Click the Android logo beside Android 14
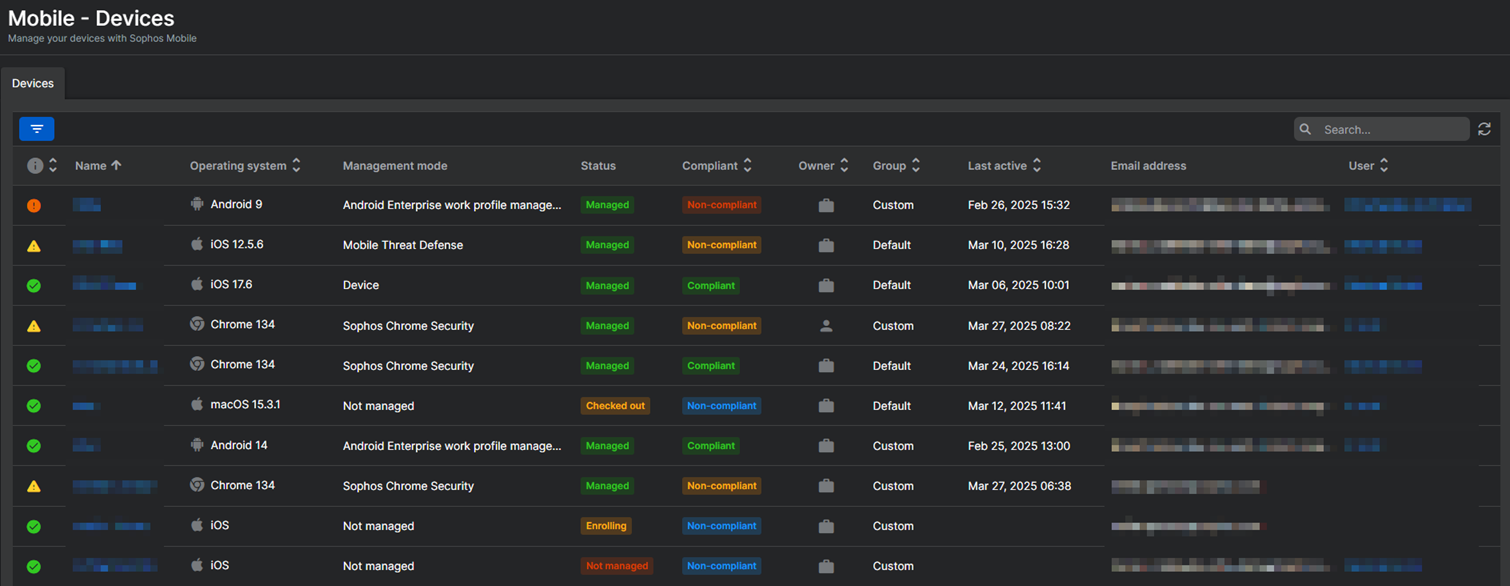Viewport: 1510px width, 586px height. point(197,445)
